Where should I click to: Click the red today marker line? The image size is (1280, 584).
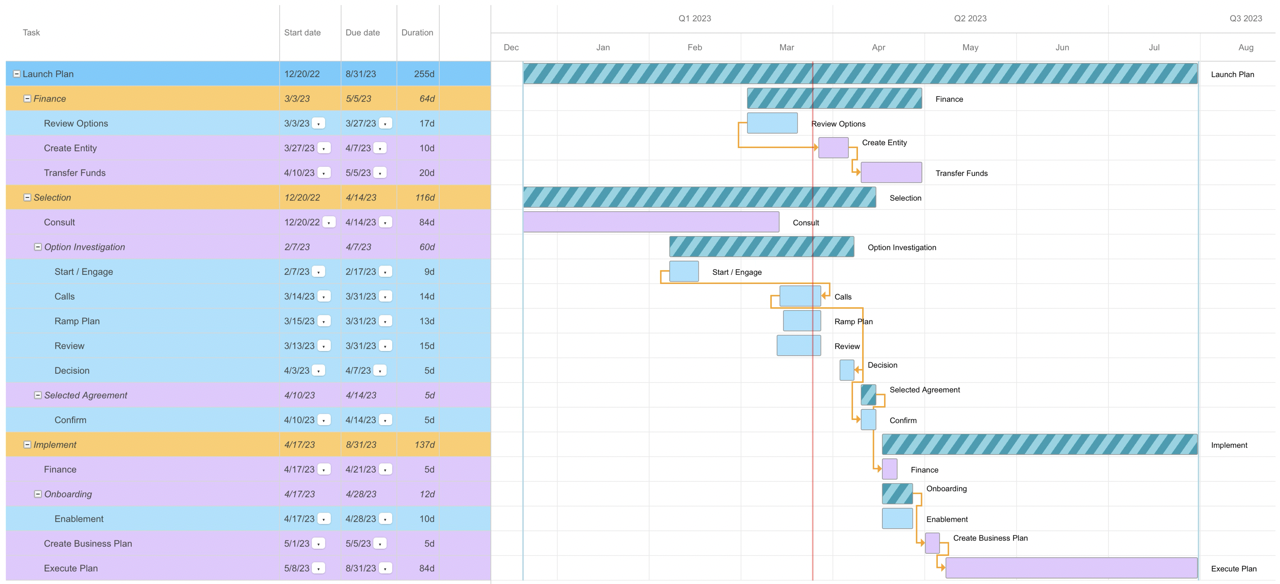pyautogui.click(x=813, y=320)
